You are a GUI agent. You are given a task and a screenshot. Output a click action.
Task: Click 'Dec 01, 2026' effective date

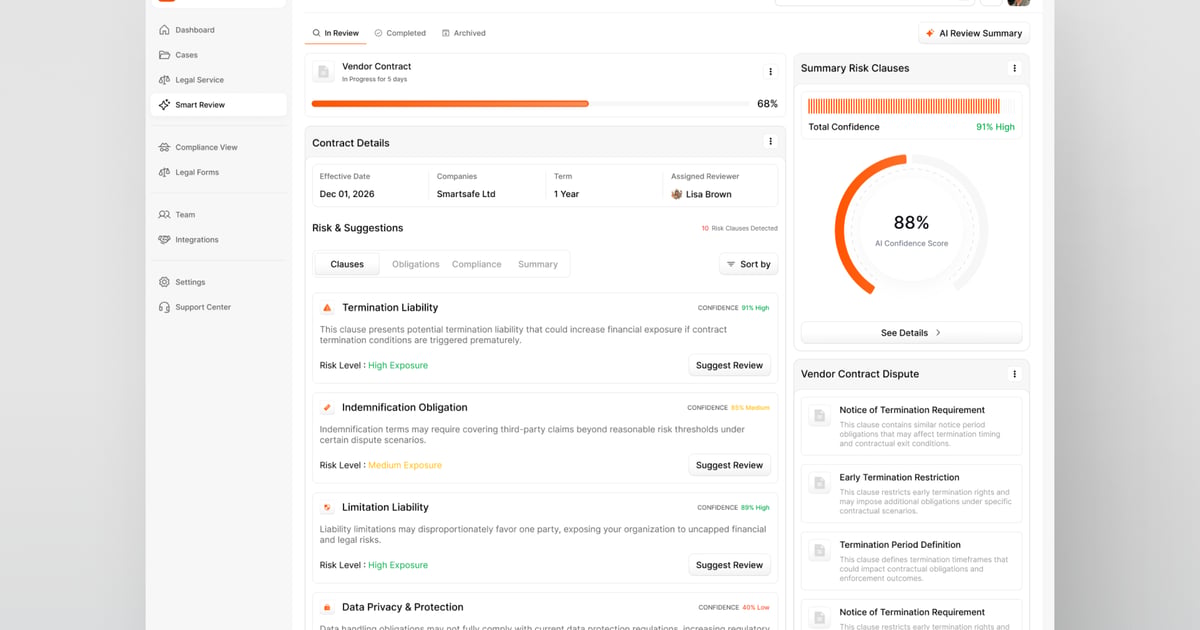point(347,194)
